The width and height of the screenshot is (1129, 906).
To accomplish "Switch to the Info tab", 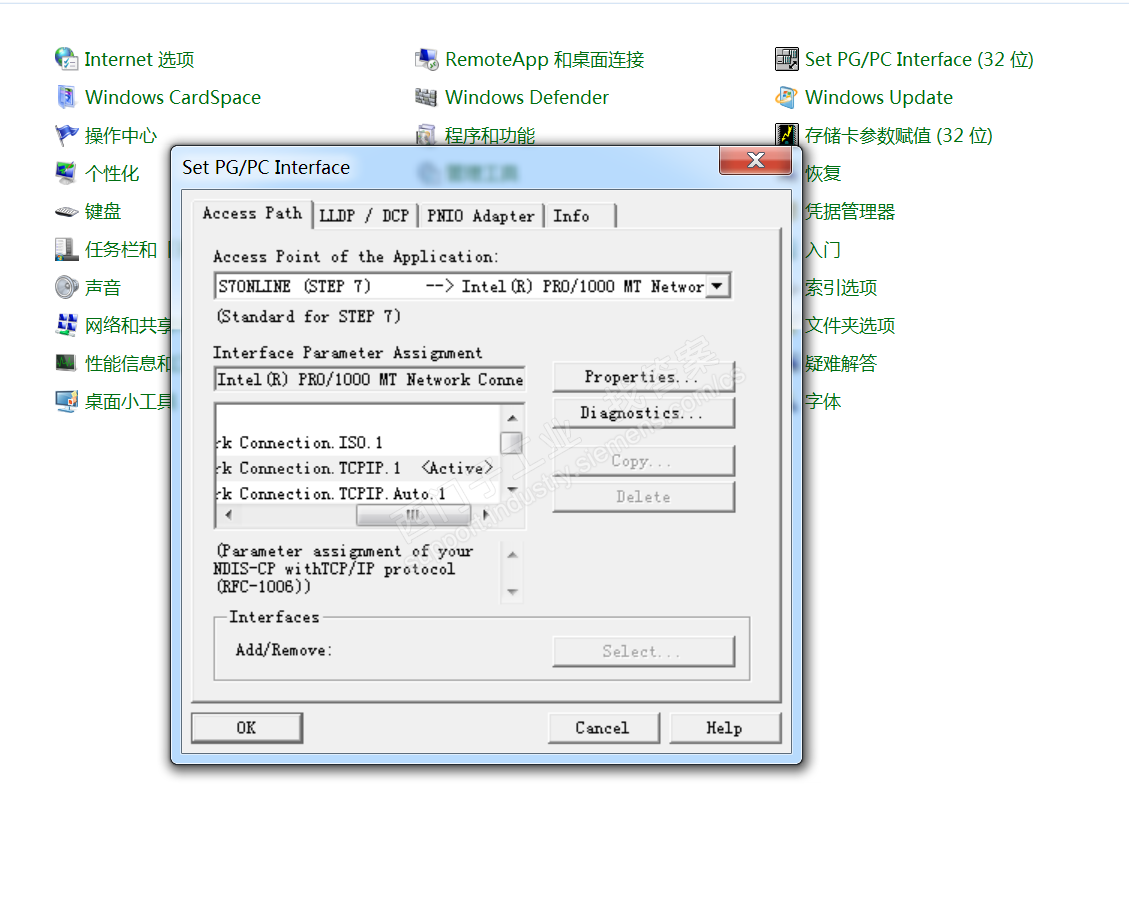I will [x=580, y=216].
